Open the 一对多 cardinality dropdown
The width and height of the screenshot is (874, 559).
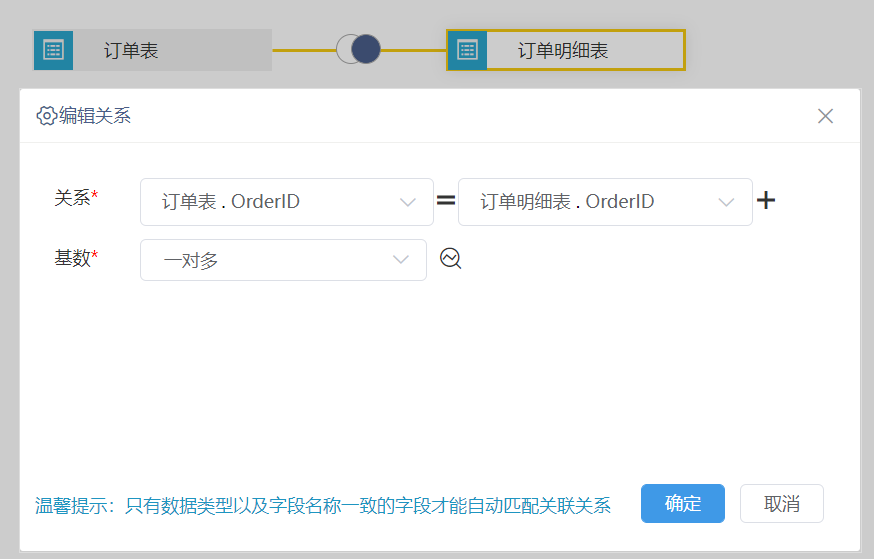tap(283, 260)
